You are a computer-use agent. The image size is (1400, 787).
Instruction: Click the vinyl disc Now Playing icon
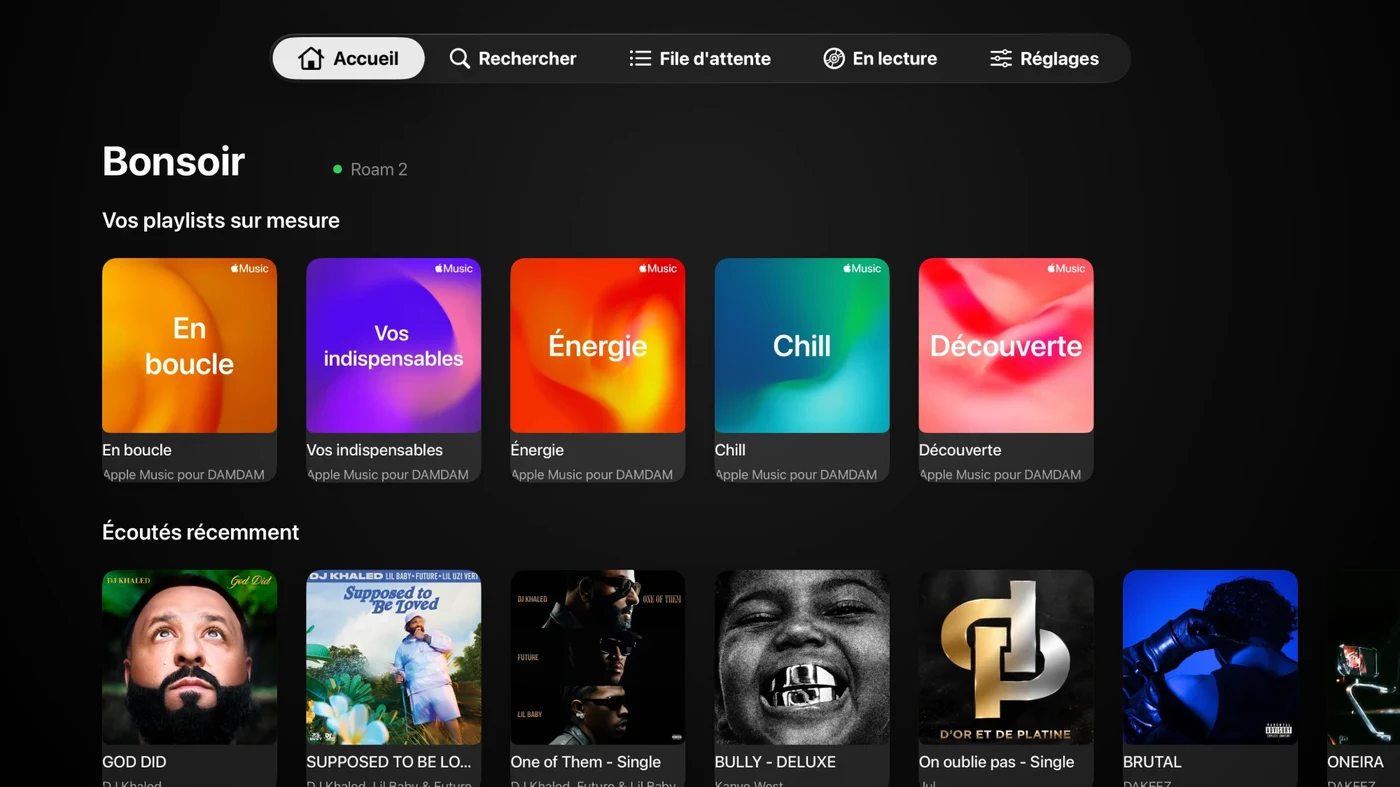click(x=834, y=59)
